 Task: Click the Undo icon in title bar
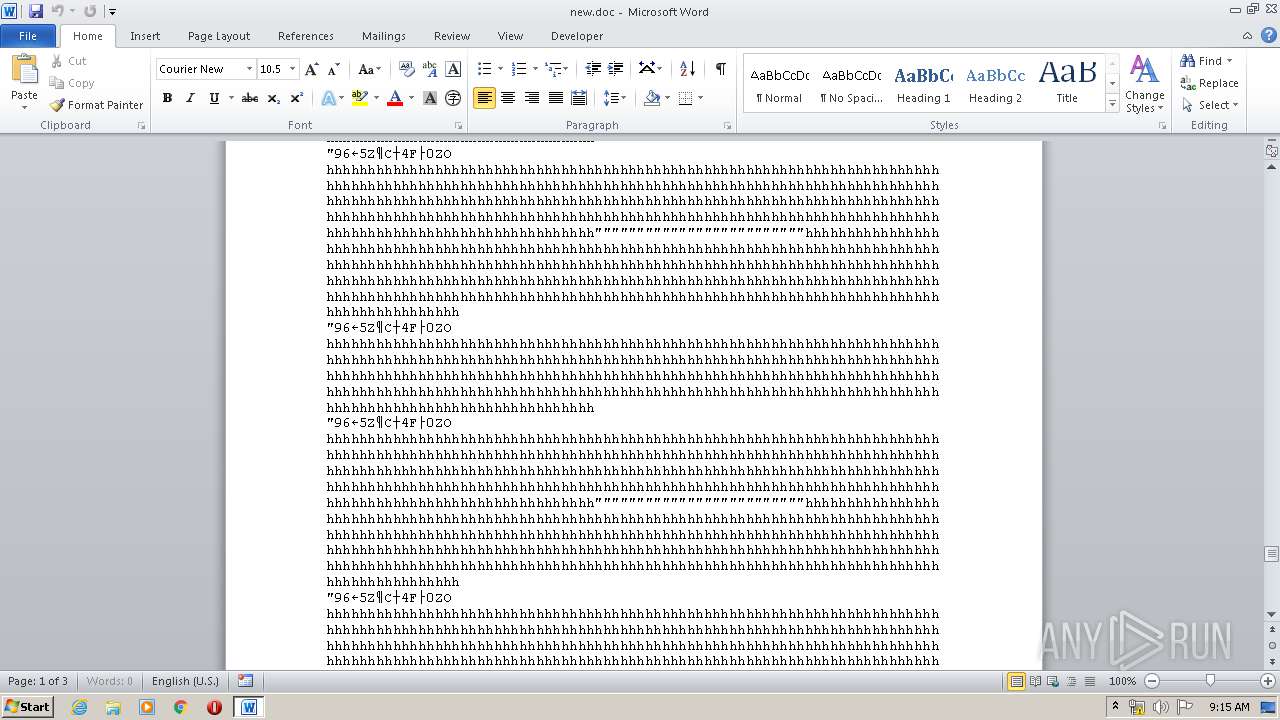click(57, 11)
